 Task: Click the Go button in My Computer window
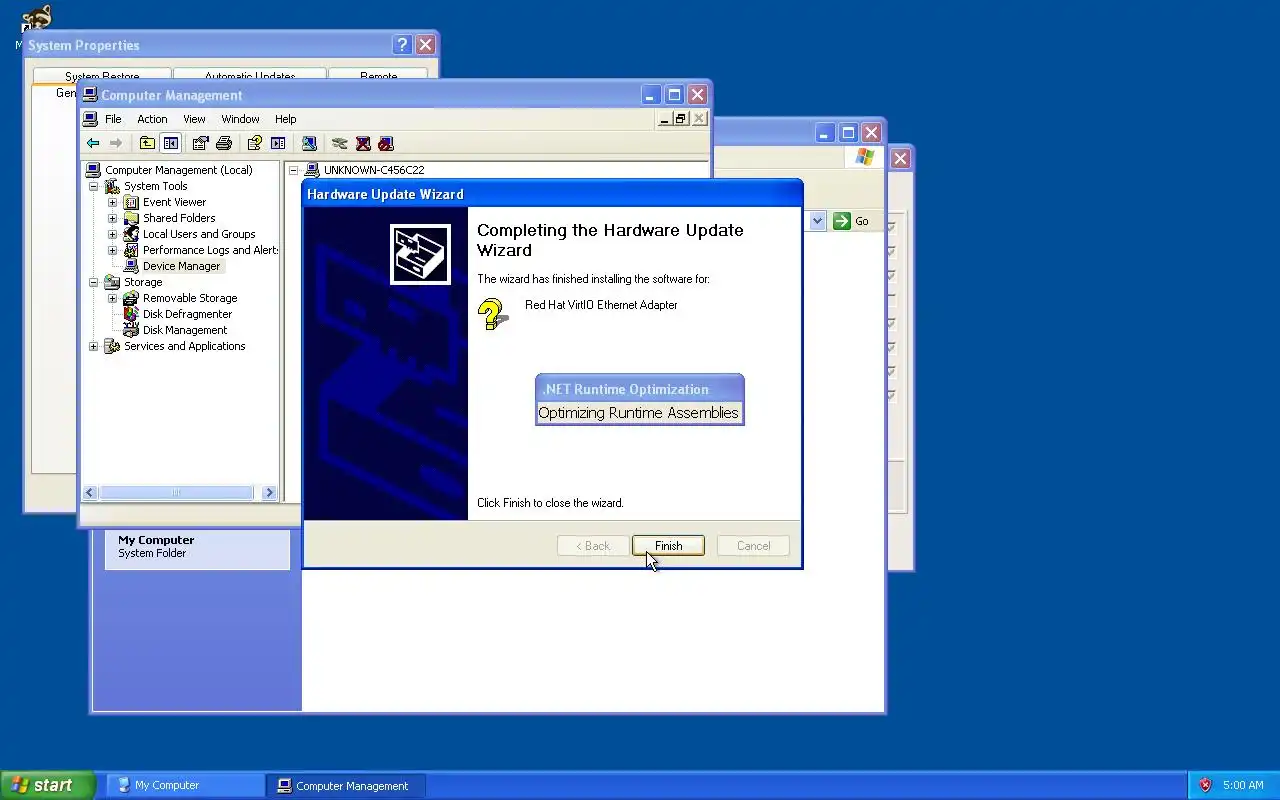click(852, 221)
